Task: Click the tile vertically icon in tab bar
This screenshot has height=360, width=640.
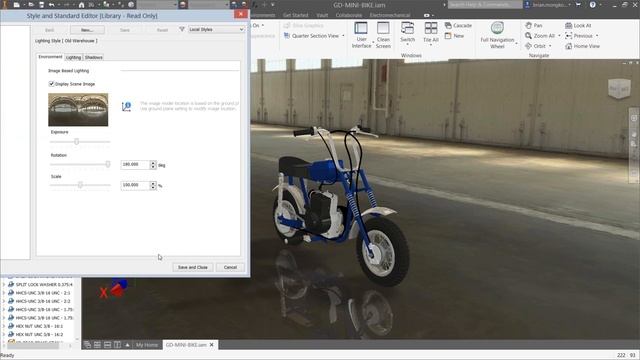Action: coord(117,345)
